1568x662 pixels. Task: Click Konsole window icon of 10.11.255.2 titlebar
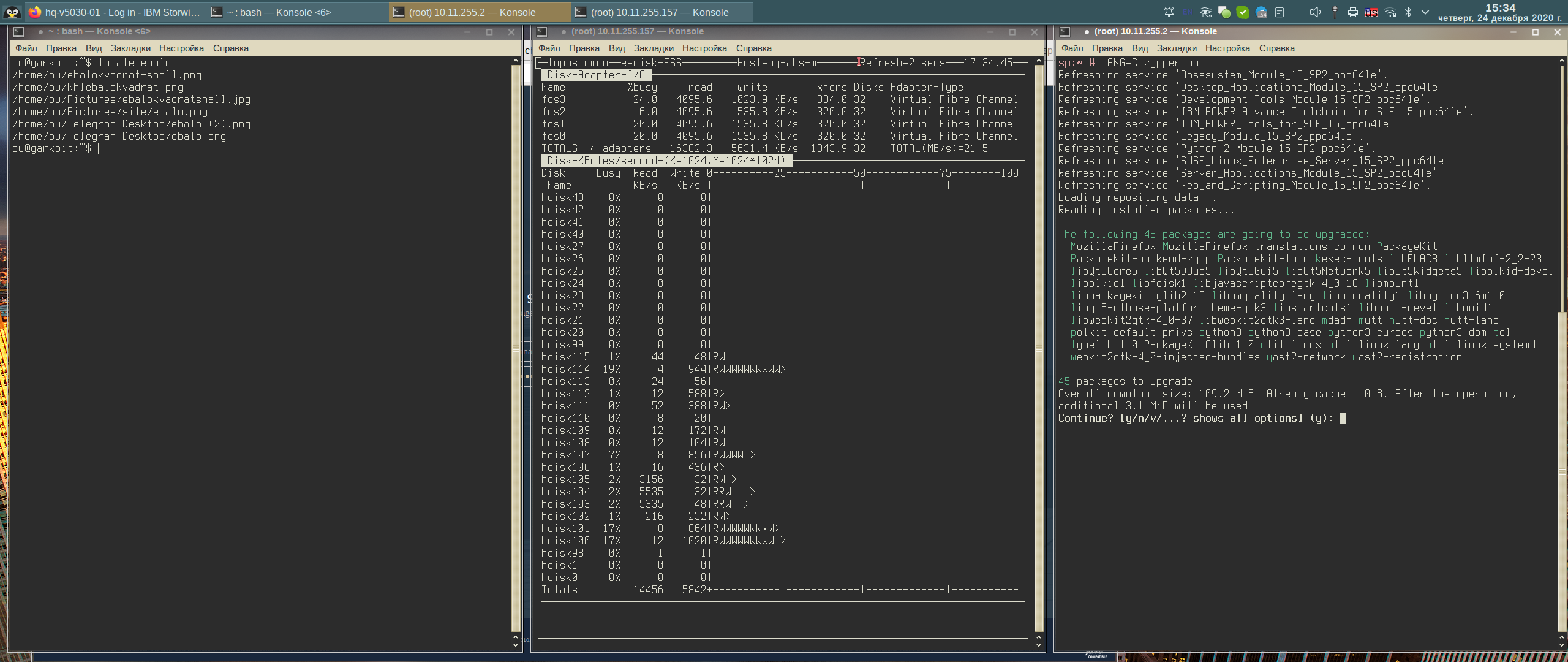tap(1065, 32)
